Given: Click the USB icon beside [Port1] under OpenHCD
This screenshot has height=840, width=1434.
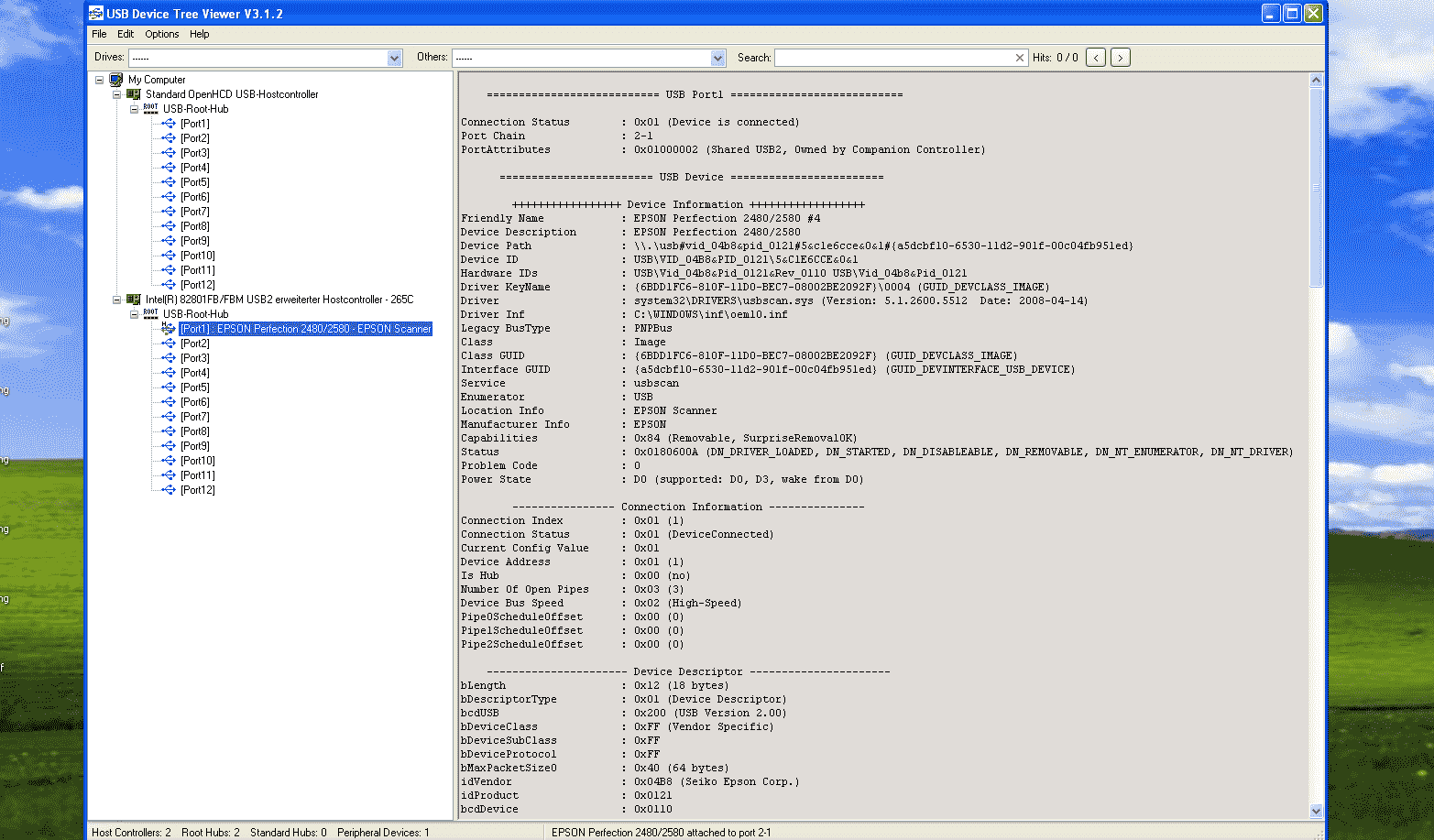Looking at the screenshot, I should coord(169,124).
